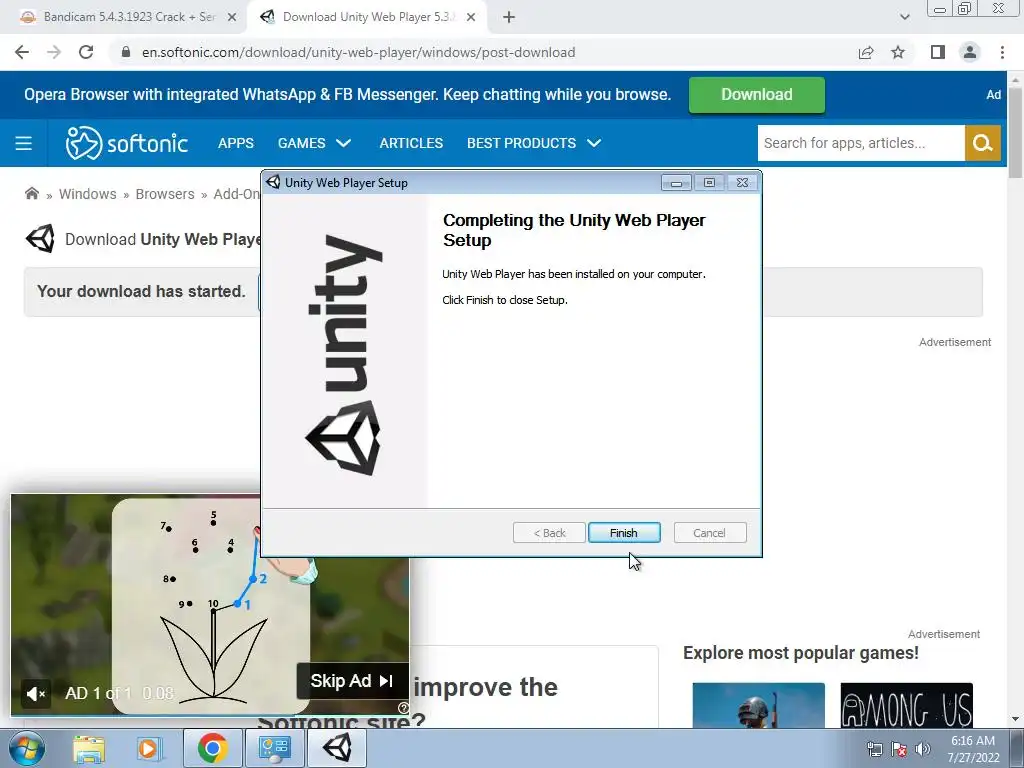
Task: Click the Unity logo beside page title
Action: pyautogui.click(x=40, y=239)
